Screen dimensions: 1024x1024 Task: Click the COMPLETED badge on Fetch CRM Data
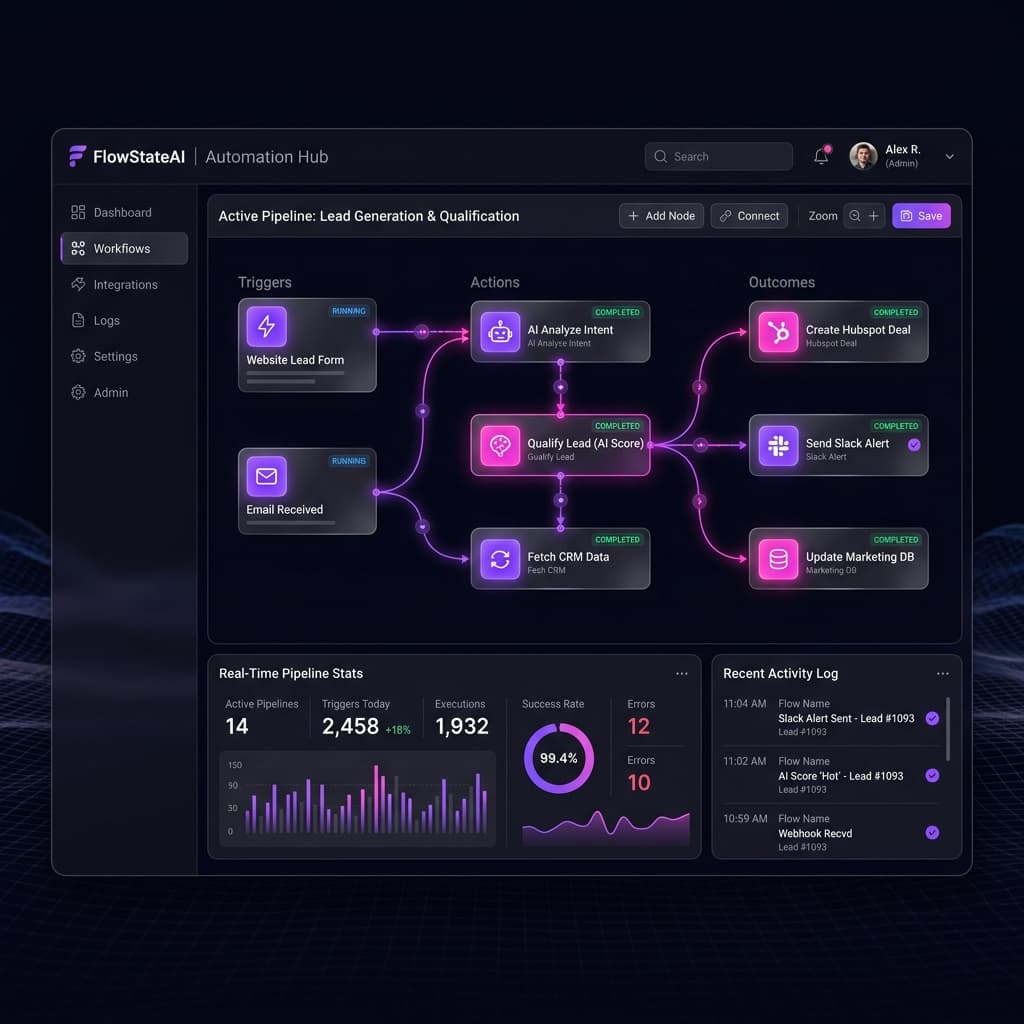pos(617,539)
